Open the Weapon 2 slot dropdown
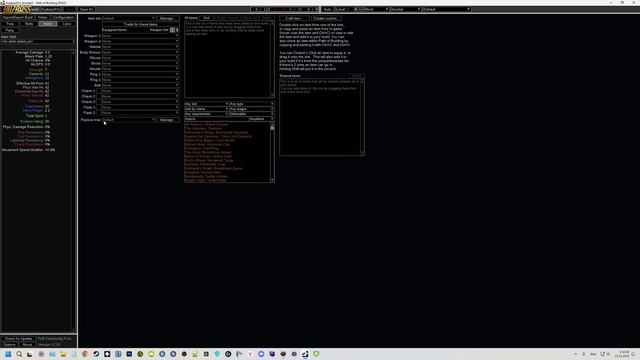The image size is (640, 360). 140,41
